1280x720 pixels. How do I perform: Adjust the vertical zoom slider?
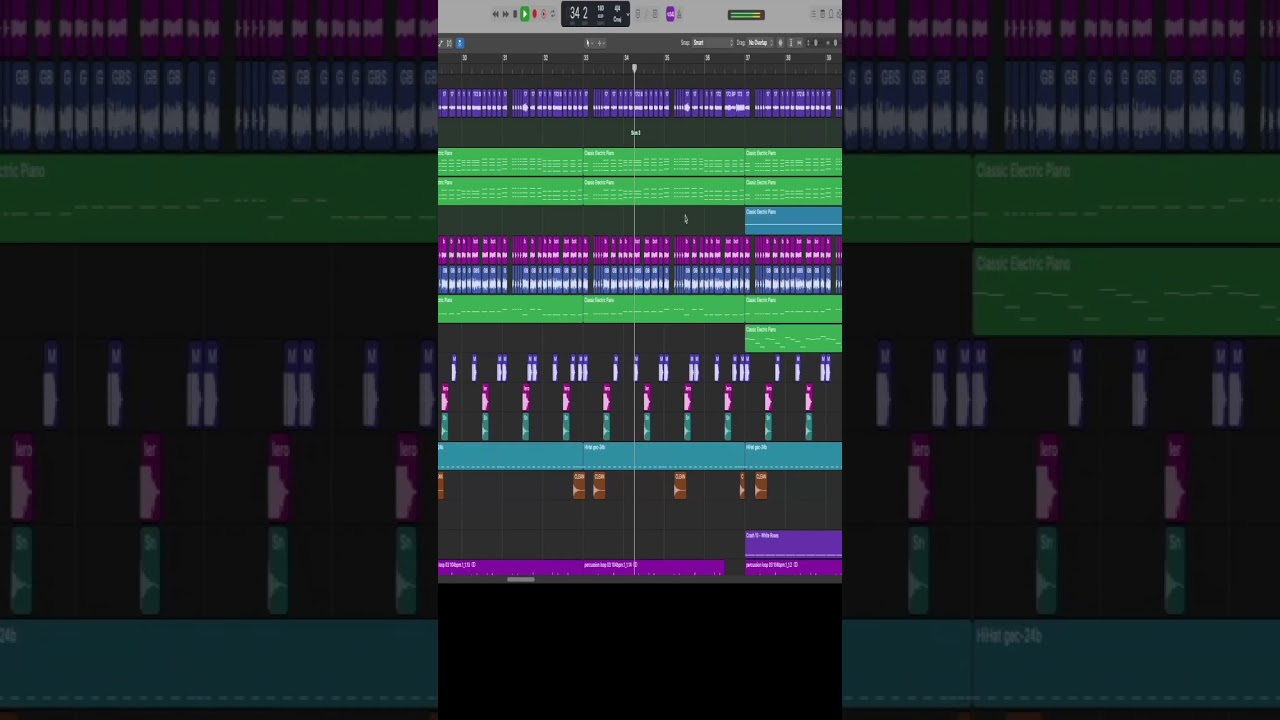tap(815, 43)
